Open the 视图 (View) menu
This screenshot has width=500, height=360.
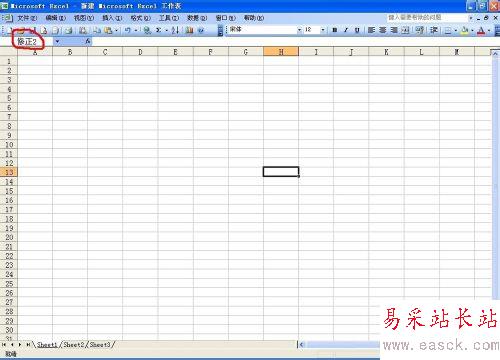click(x=84, y=18)
